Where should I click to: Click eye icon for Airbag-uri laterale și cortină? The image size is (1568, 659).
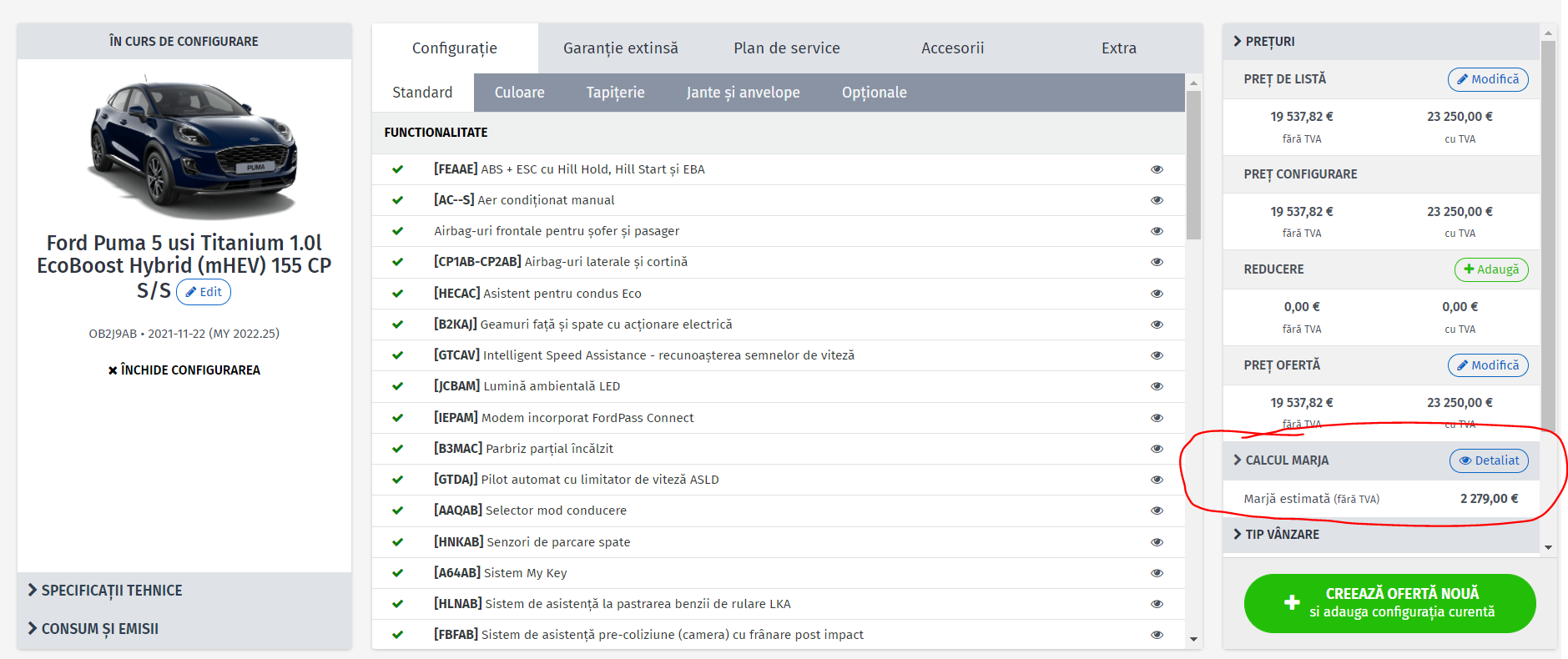[1157, 262]
